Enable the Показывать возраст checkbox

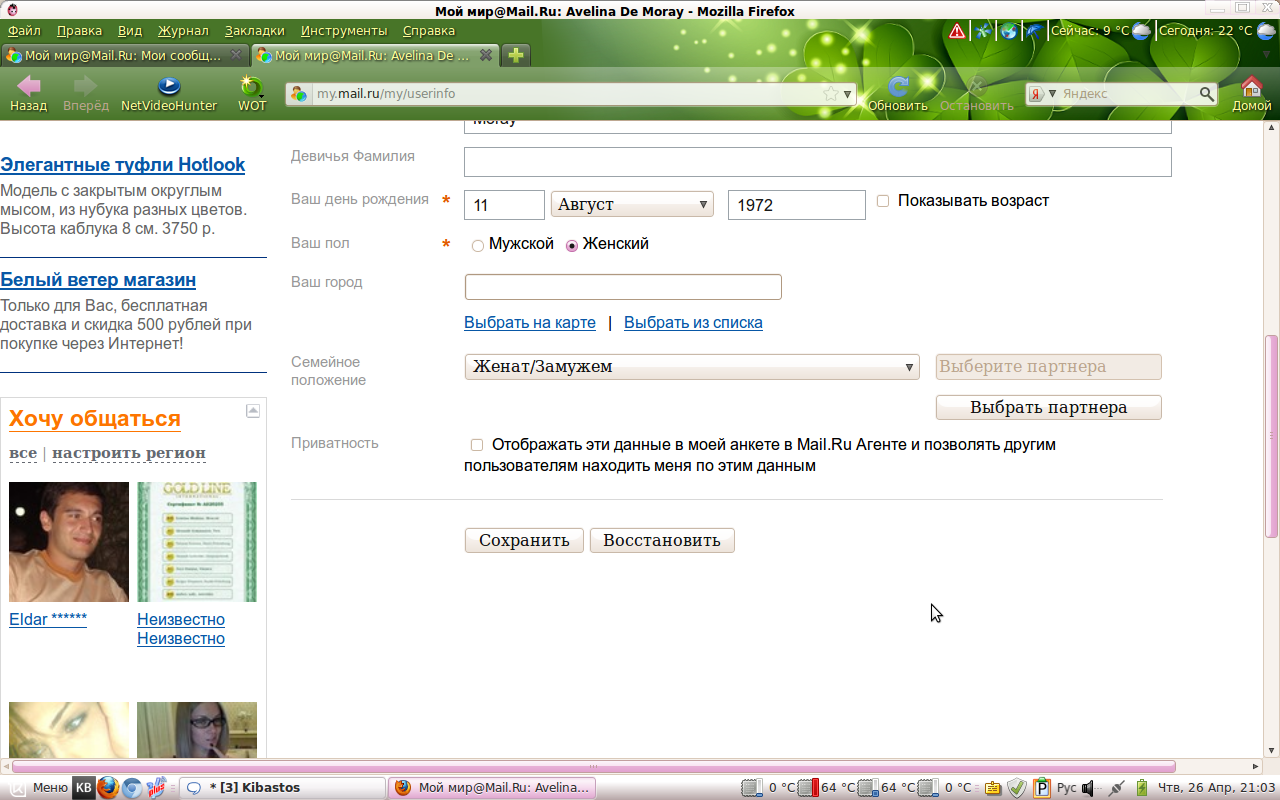pos(883,201)
